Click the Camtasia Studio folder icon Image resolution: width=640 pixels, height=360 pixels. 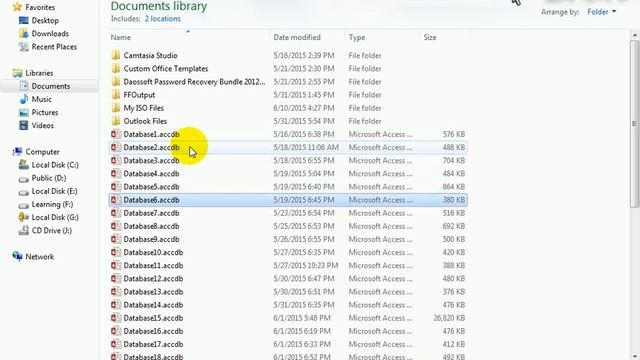(116, 55)
